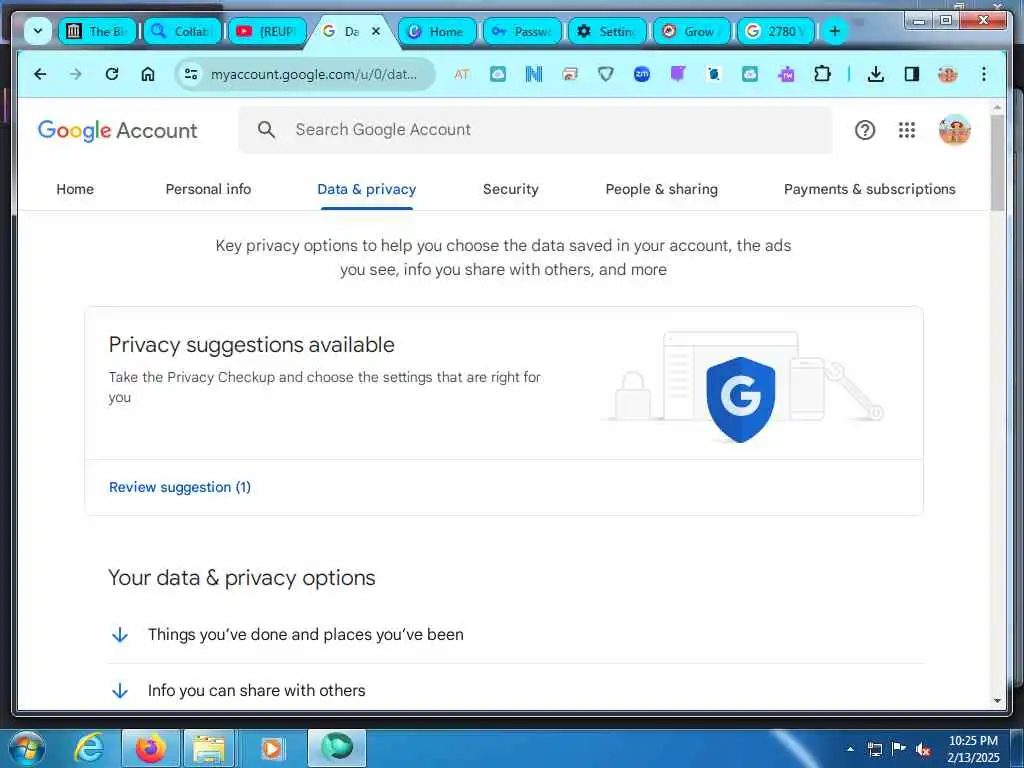Open the Personal info tab
Image resolution: width=1024 pixels, height=768 pixels.
tap(208, 189)
